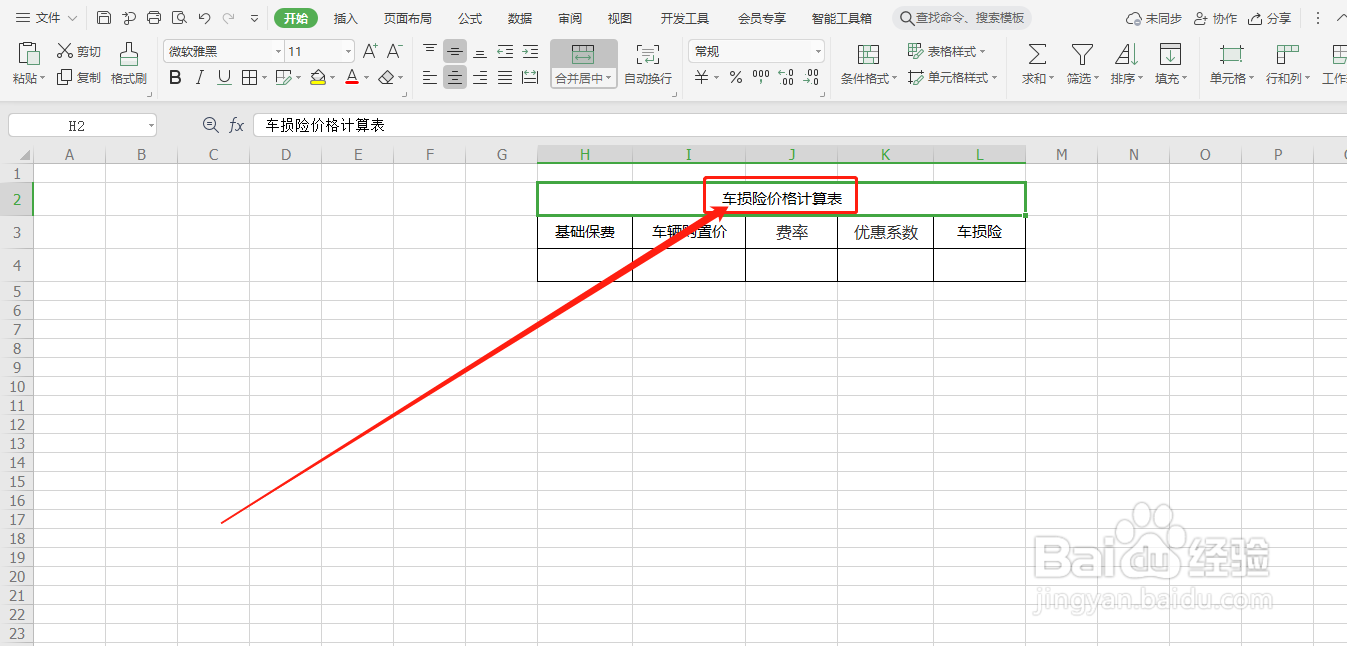Open the font name dropdown
Image resolution: width=1347 pixels, height=646 pixels.
click(277, 50)
